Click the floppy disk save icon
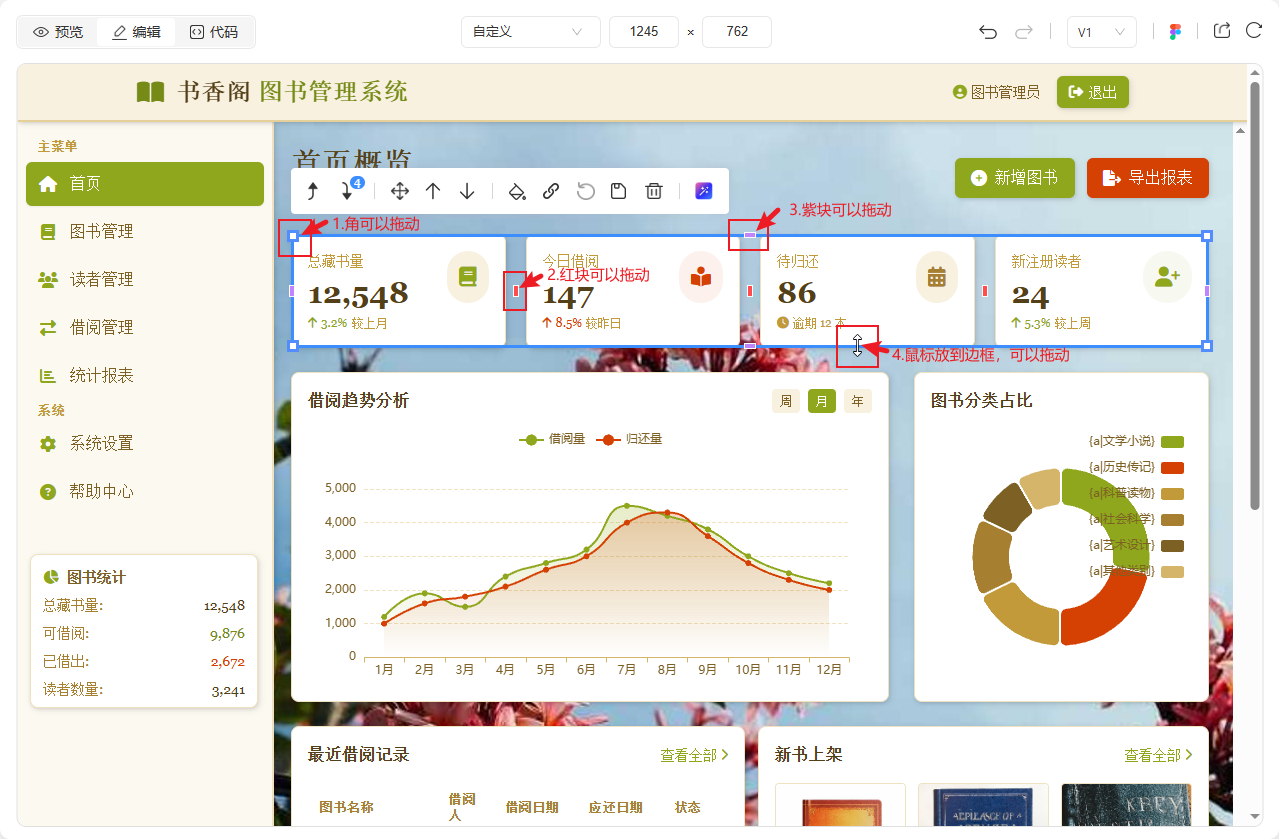The image size is (1279, 839). pyautogui.click(x=619, y=191)
